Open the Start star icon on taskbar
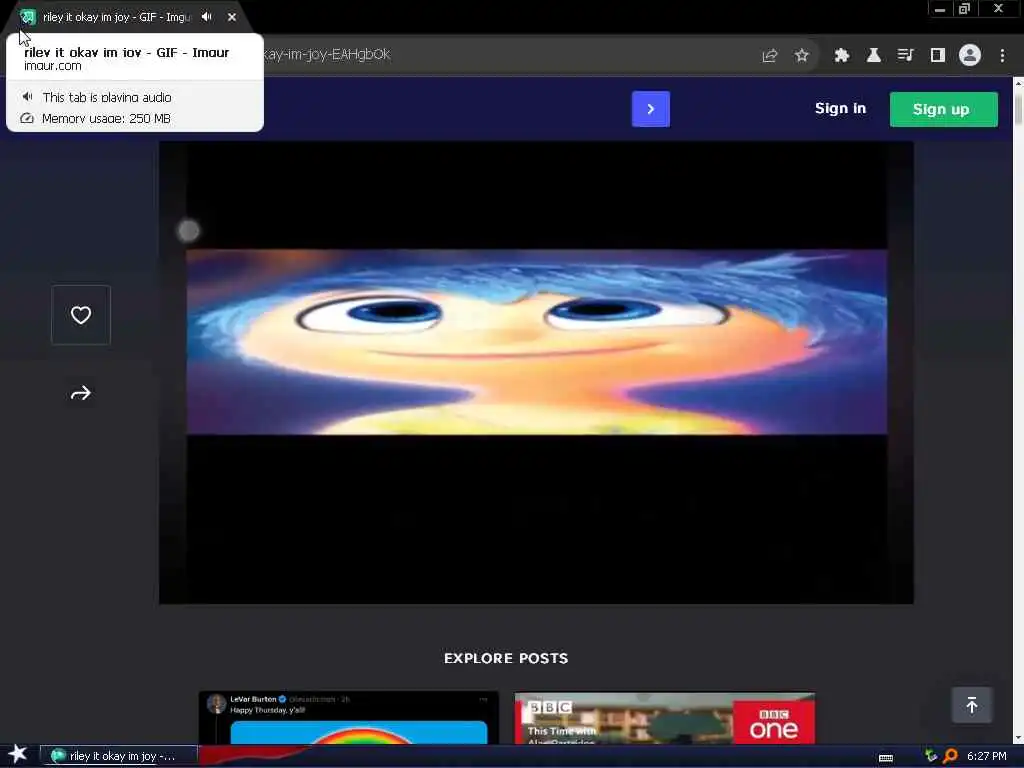Screen dimensions: 1024x768 pyautogui.click(x=17, y=754)
